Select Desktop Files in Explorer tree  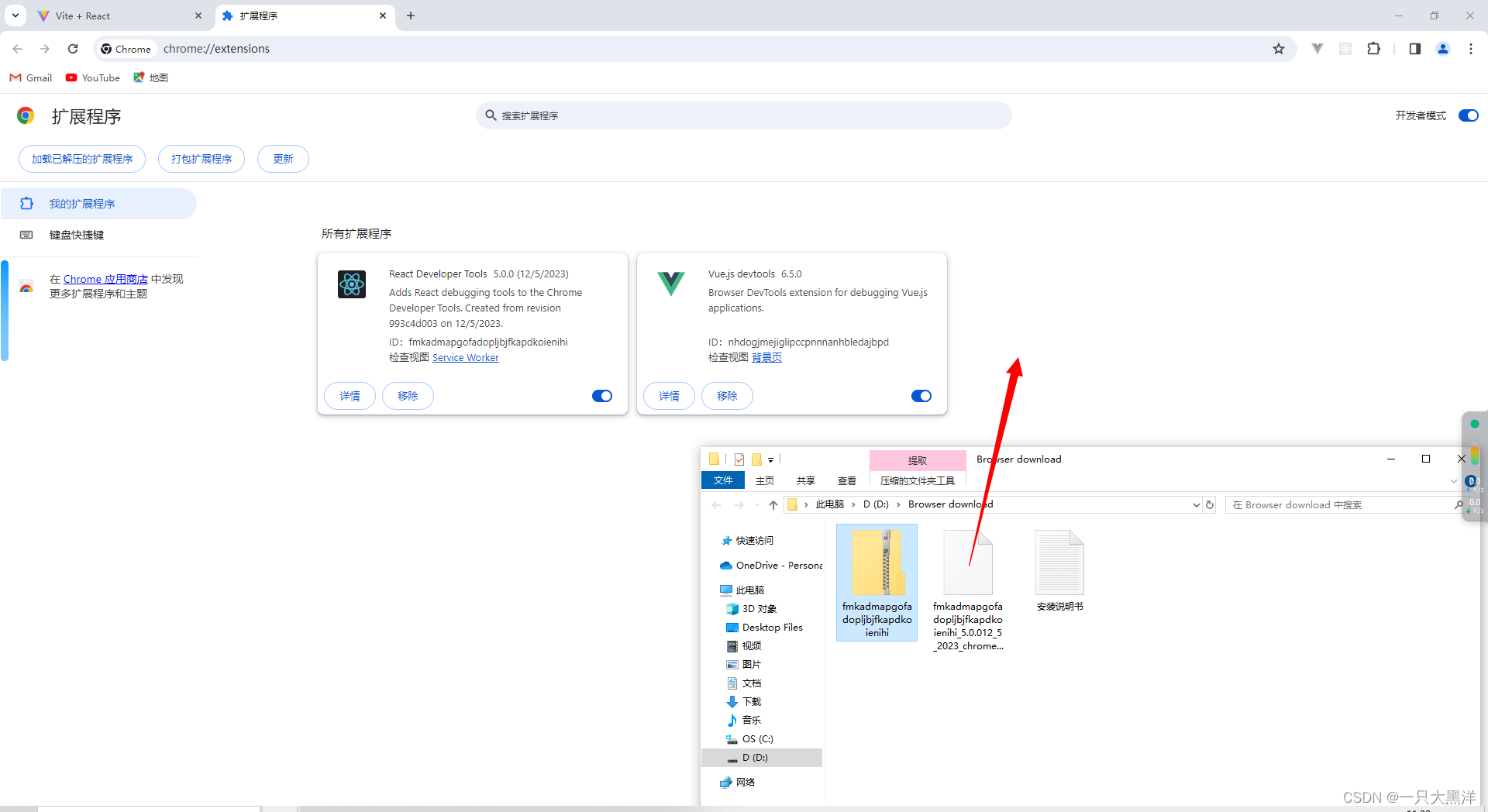pos(764,628)
